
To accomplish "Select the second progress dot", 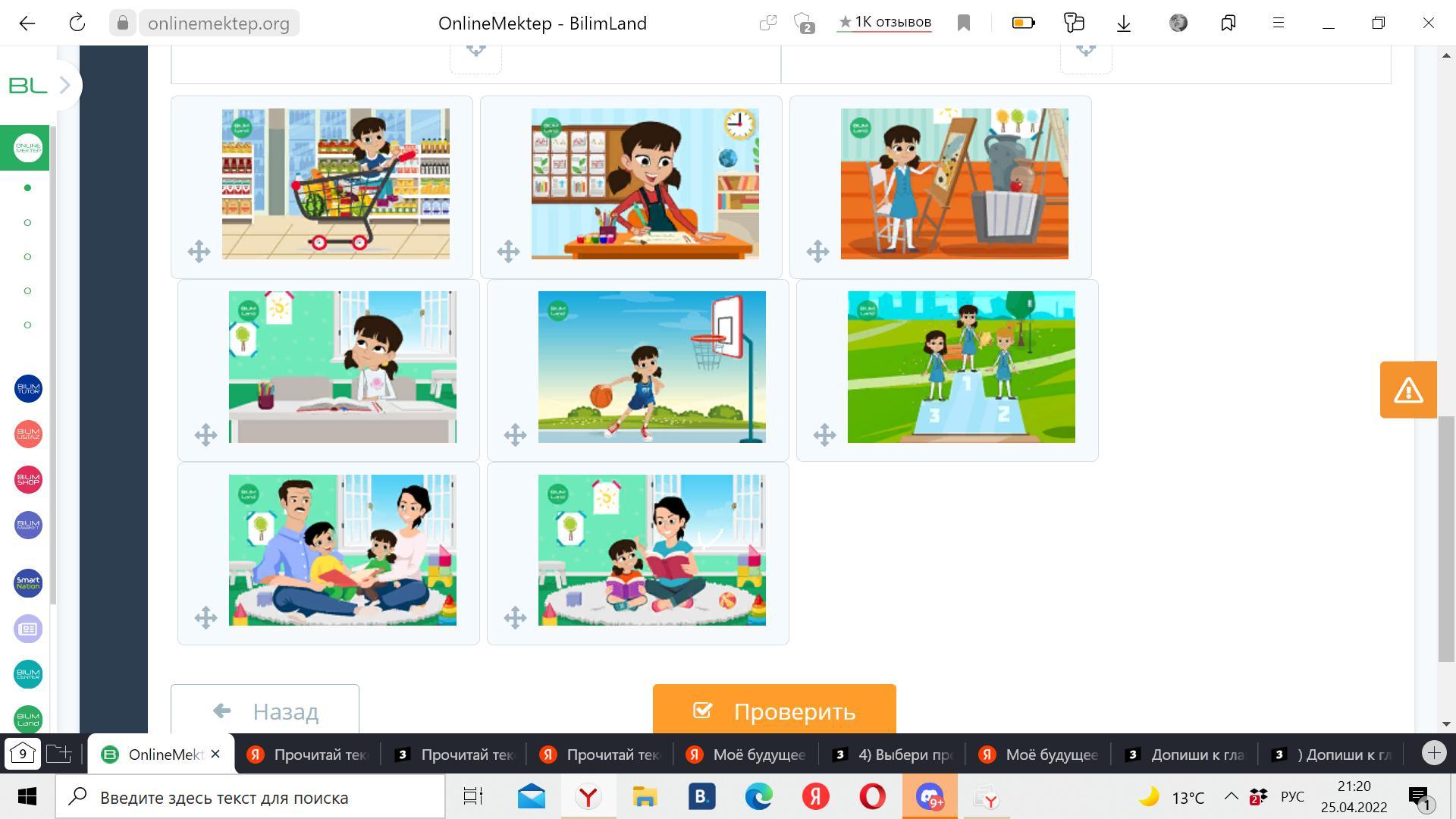I will pos(28,222).
